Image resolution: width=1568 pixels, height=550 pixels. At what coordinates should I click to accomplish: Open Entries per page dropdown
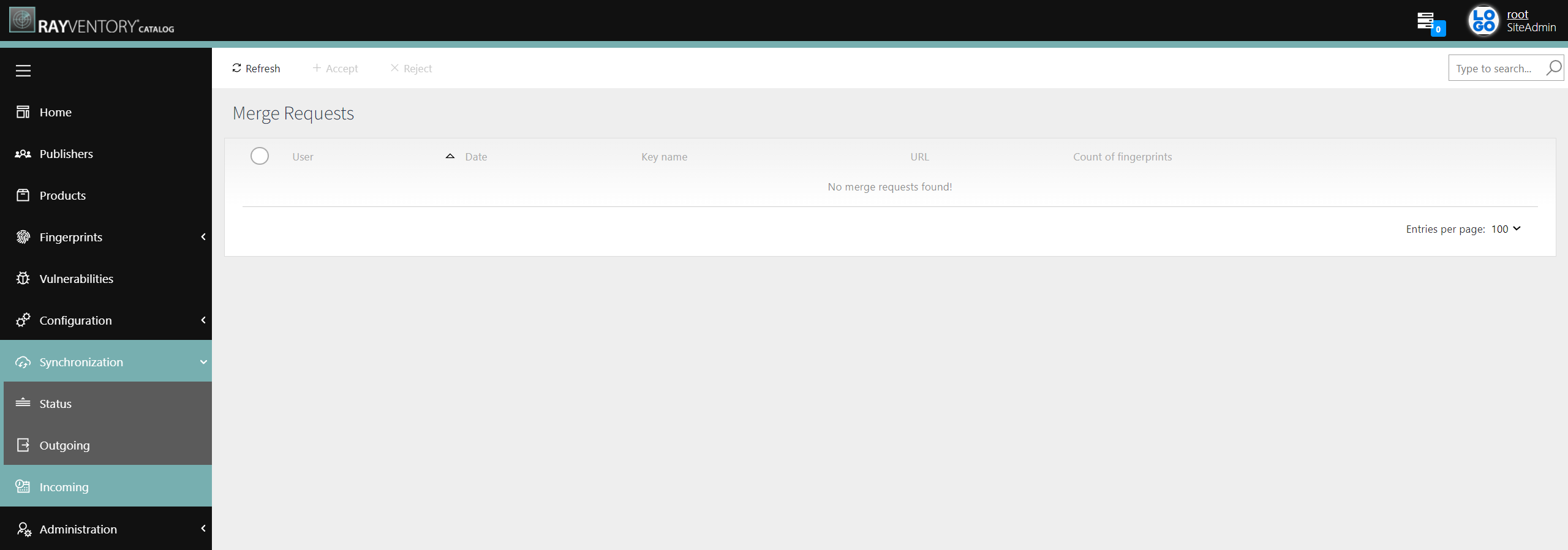(1506, 229)
